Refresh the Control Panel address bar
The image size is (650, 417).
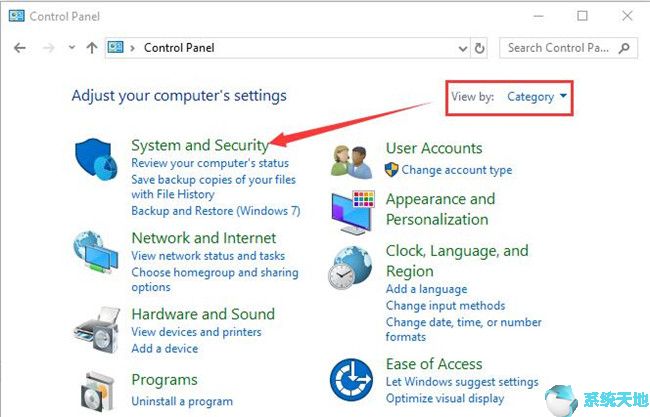480,48
